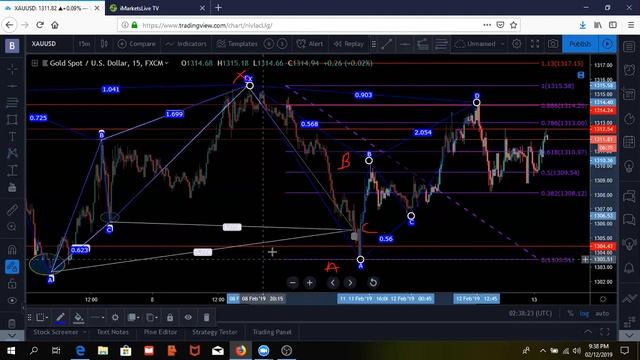The height and width of the screenshot is (360, 640).
Task: Open ideas lightbulb panel in right sidebar
Action: click(629, 166)
